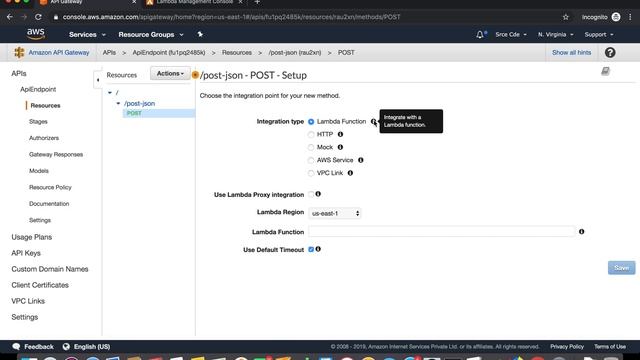Click the Amazon API Gateway link
640x360 pixels.
[x=59, y=53]
